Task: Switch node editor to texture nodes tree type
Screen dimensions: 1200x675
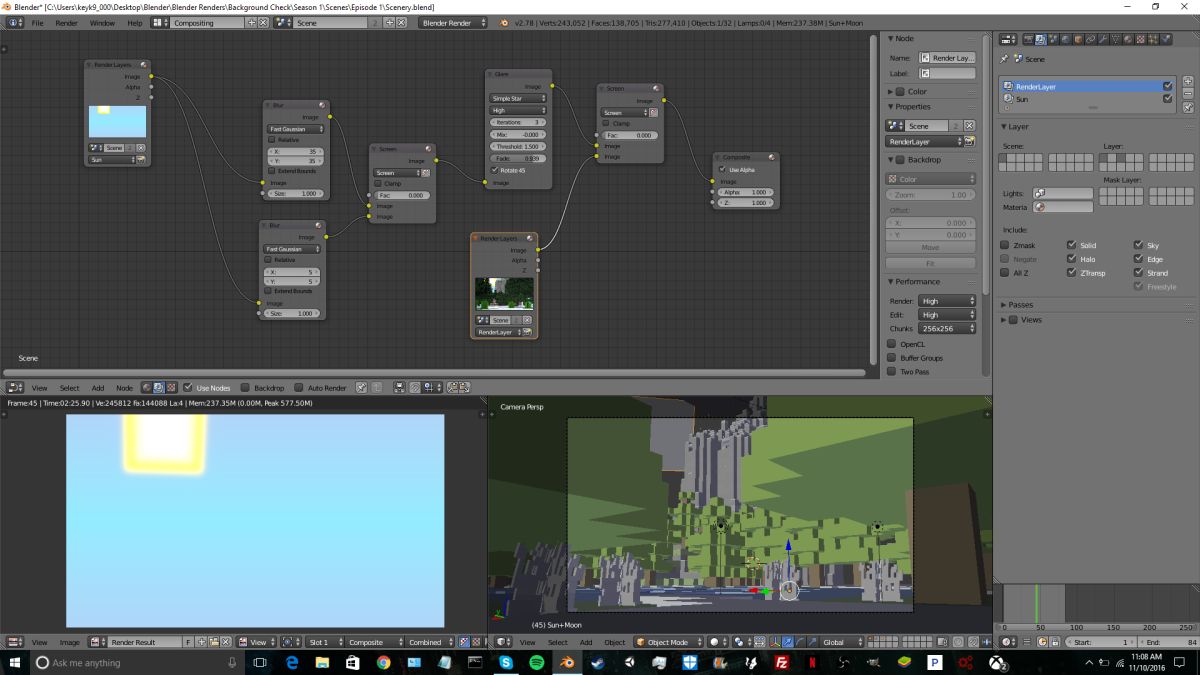Action: pos(171,387)
